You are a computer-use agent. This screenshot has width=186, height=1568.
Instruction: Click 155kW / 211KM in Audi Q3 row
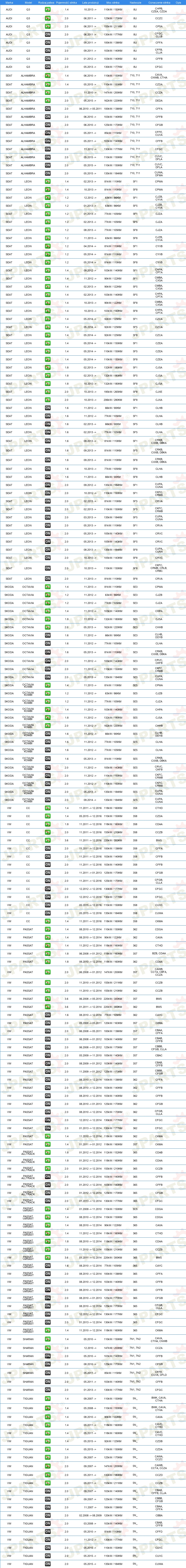pyautogui.click(x=113, y=27)
